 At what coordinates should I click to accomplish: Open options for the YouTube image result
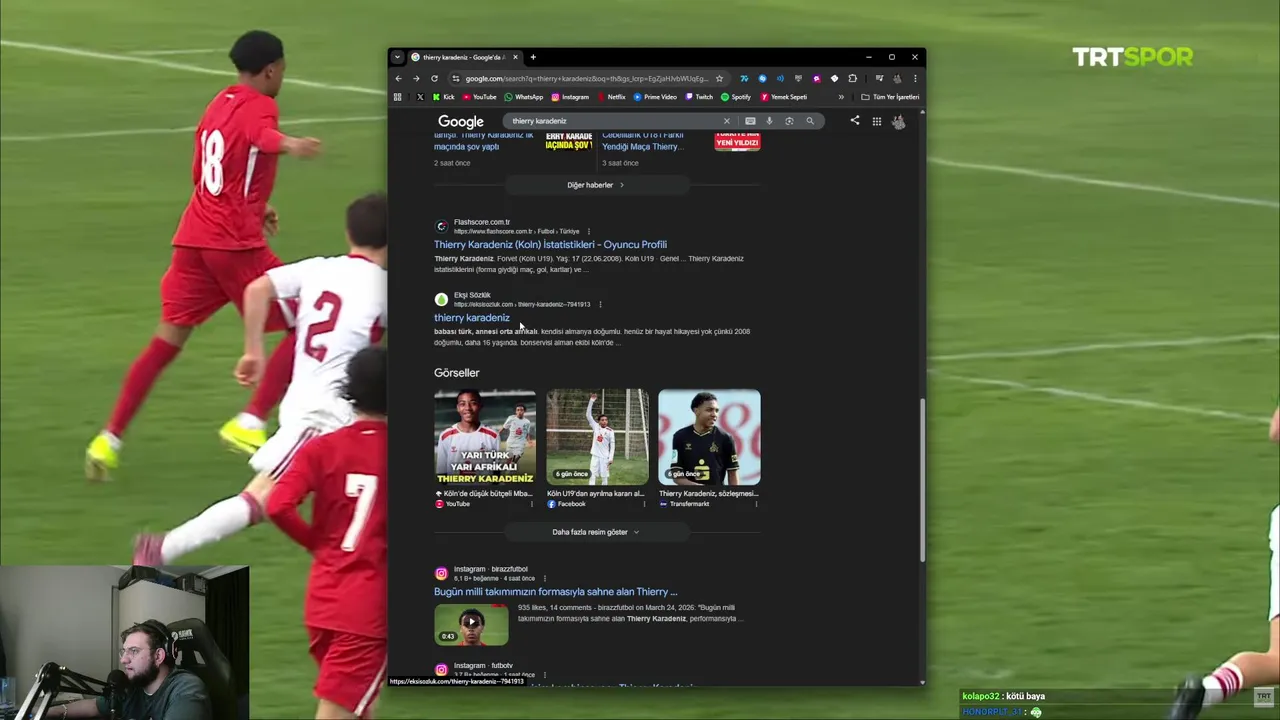tap(531, 504)
